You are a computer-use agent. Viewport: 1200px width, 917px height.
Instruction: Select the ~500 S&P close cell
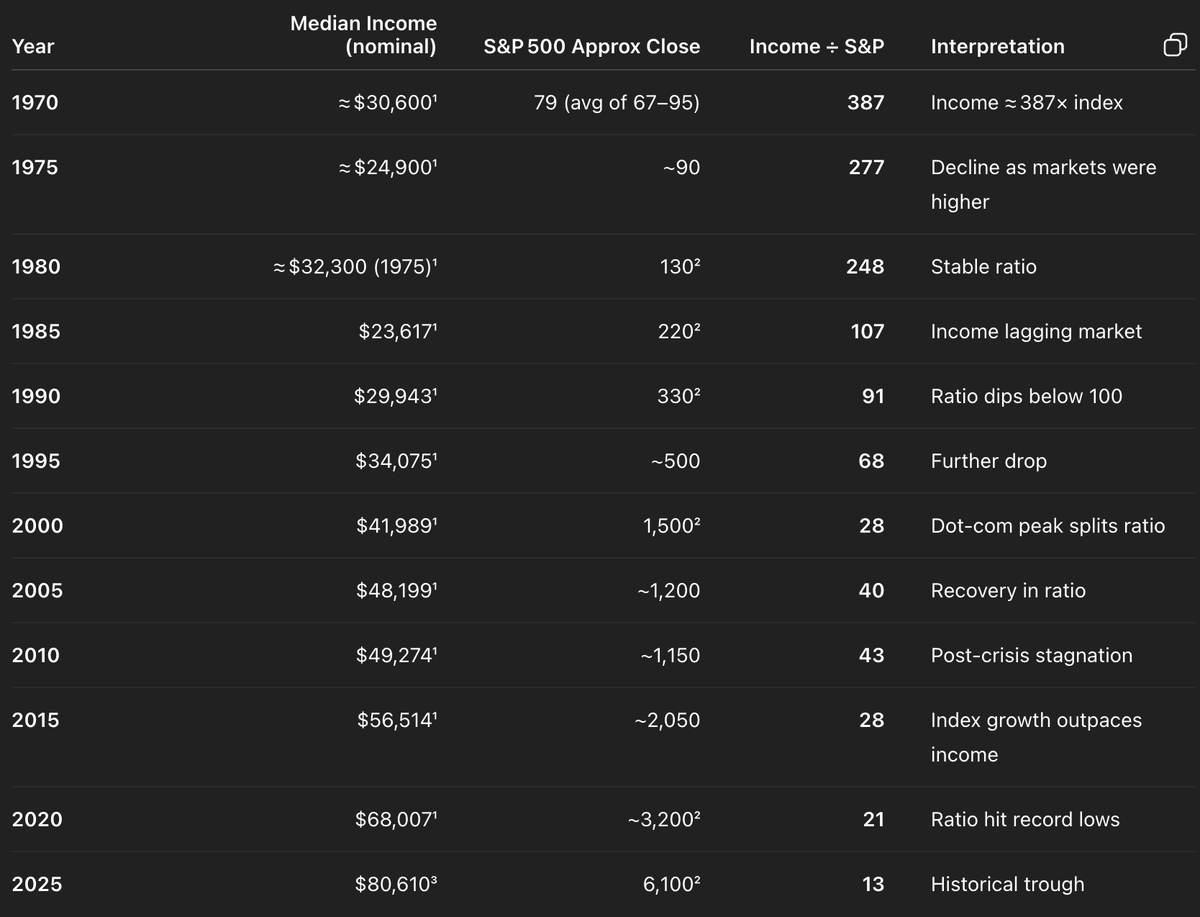(676, 461)
